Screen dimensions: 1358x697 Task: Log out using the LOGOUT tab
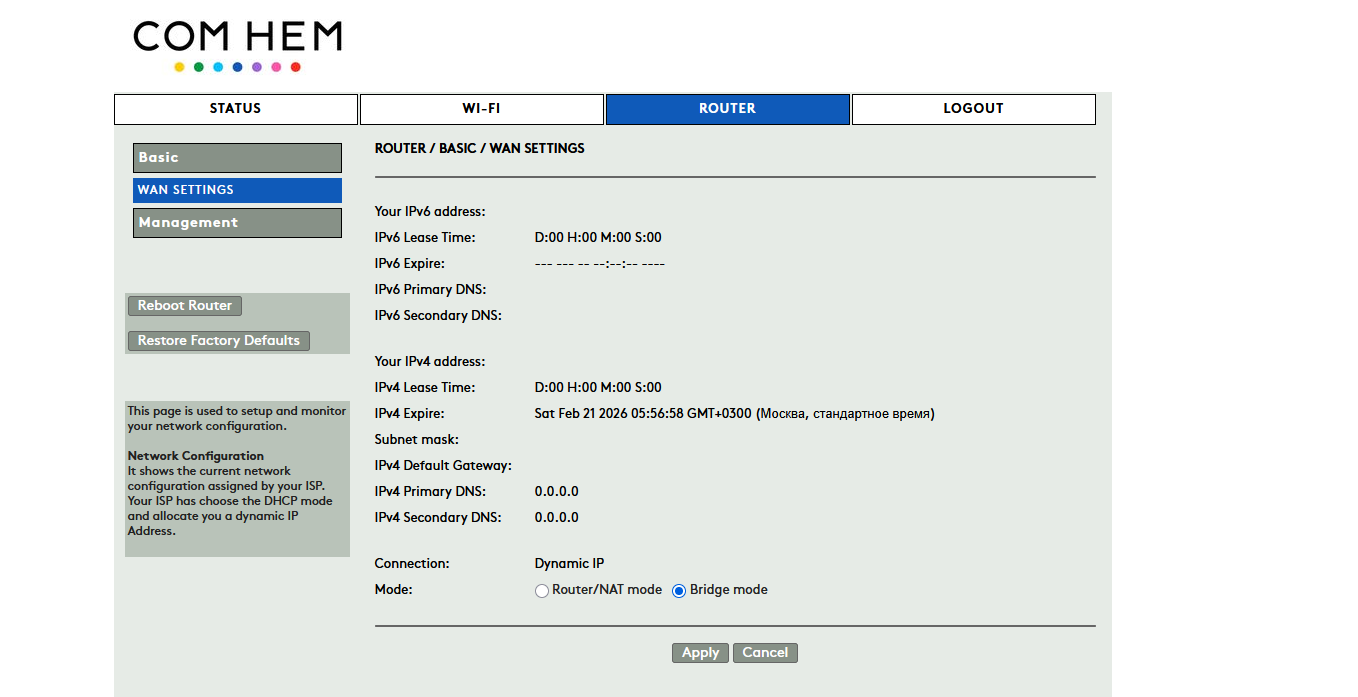(x=973, y=109)
